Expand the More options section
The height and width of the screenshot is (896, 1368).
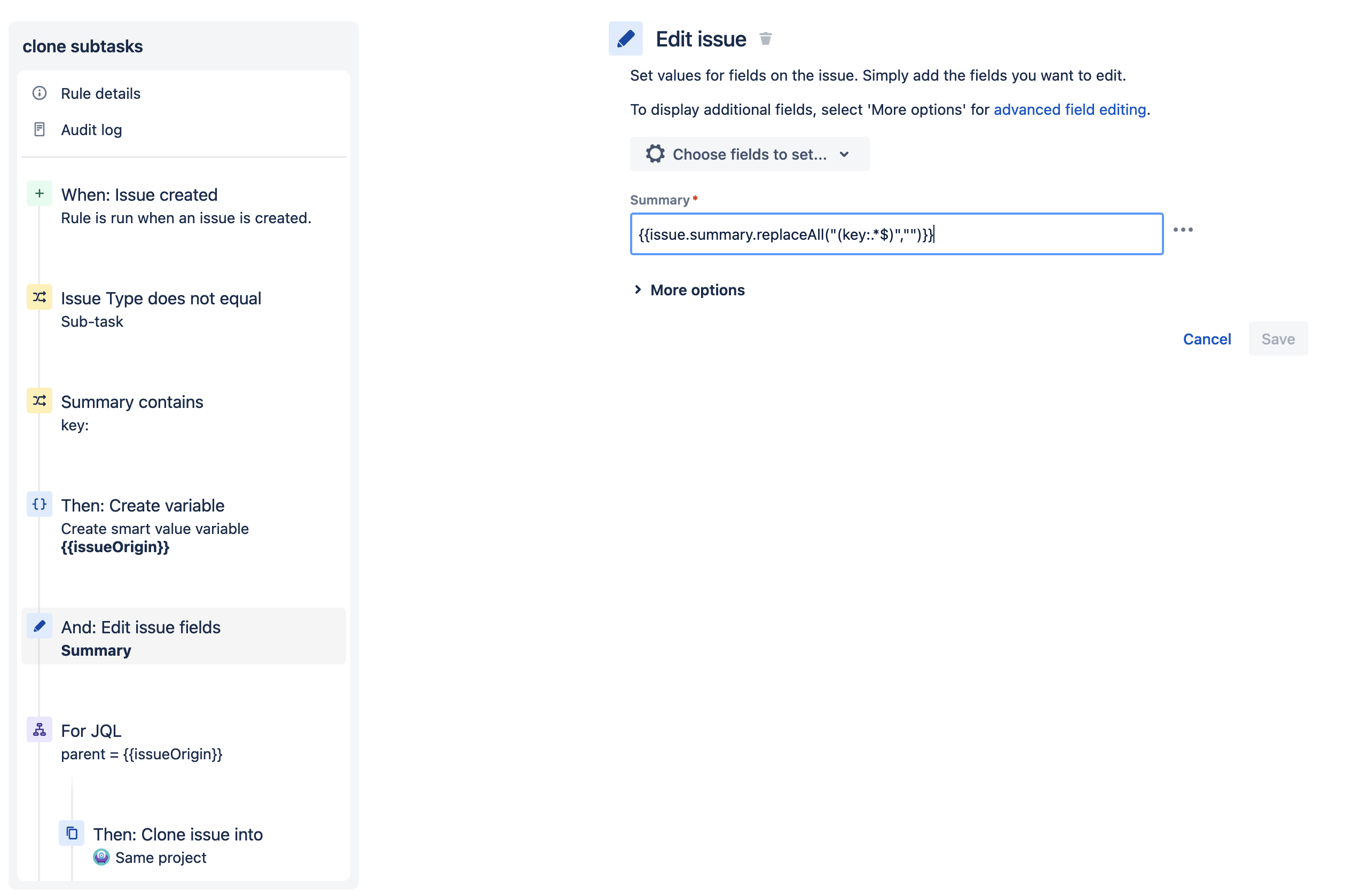[696, 289]
